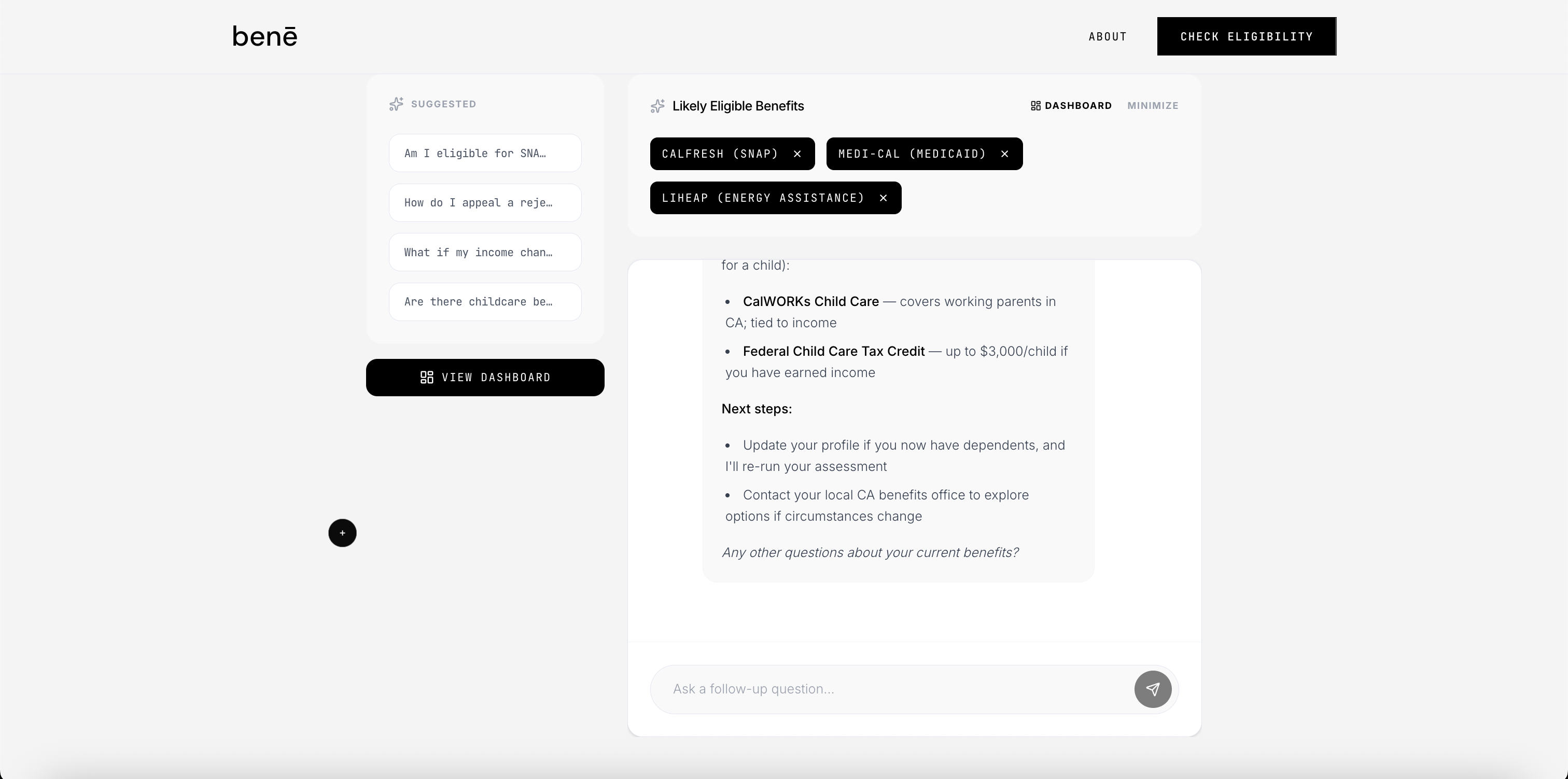Click the Check Eligibility button
1568x779 pixels.
[1246, 36]
